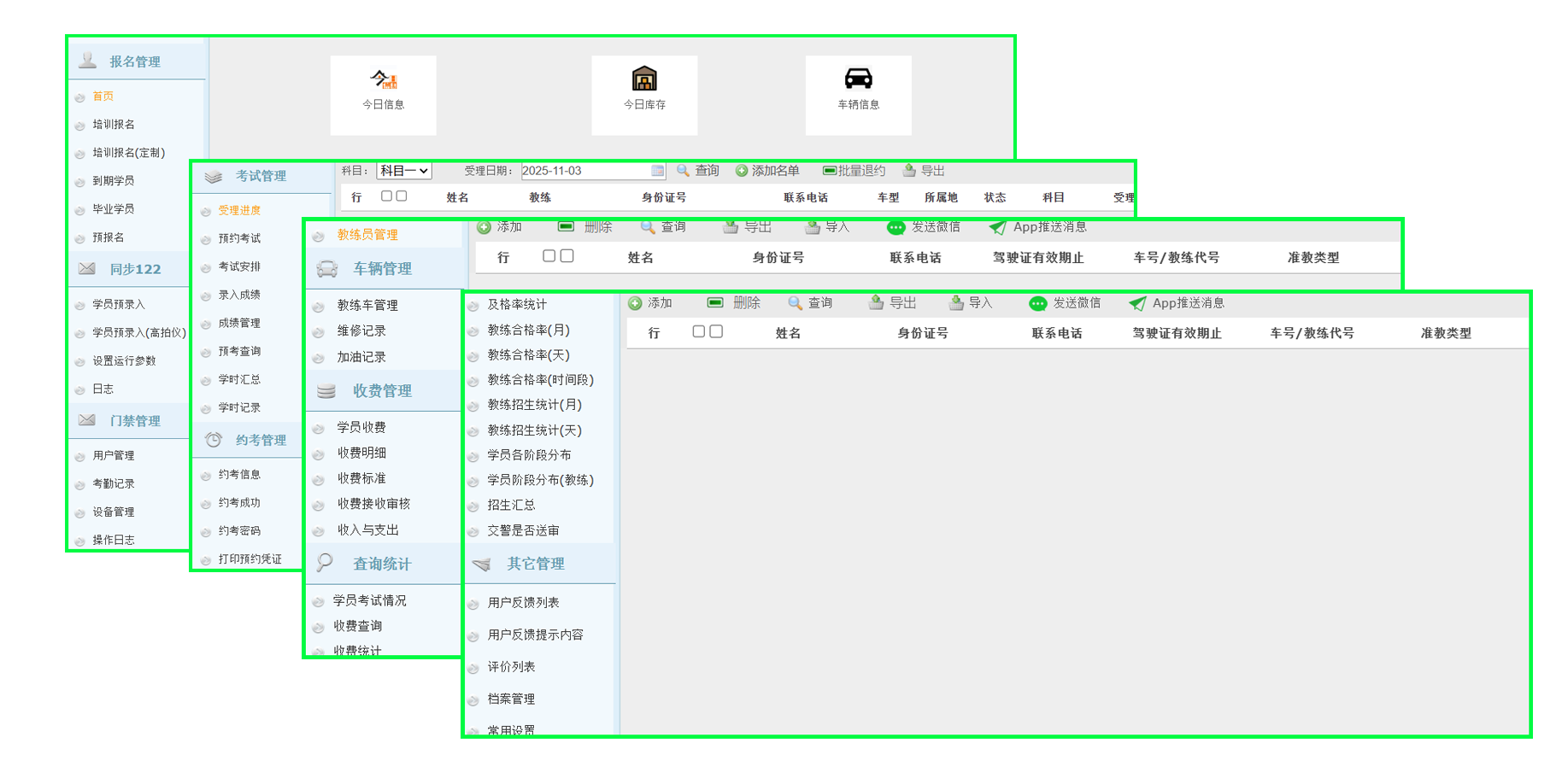Image resolution: width=1568 pixels, height=778 pixels.
Task: Open 教练合格率(月) statistics item
Action: (528, 330)
